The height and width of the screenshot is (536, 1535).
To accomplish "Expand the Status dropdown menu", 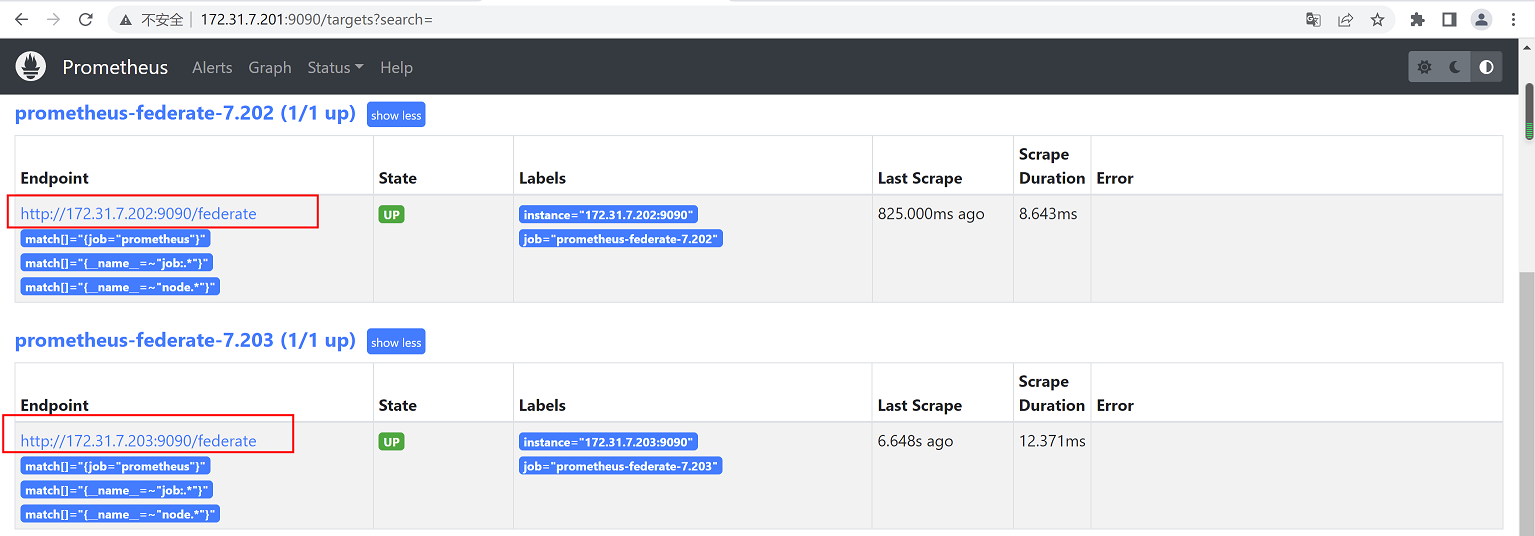I will coord(335,67).
